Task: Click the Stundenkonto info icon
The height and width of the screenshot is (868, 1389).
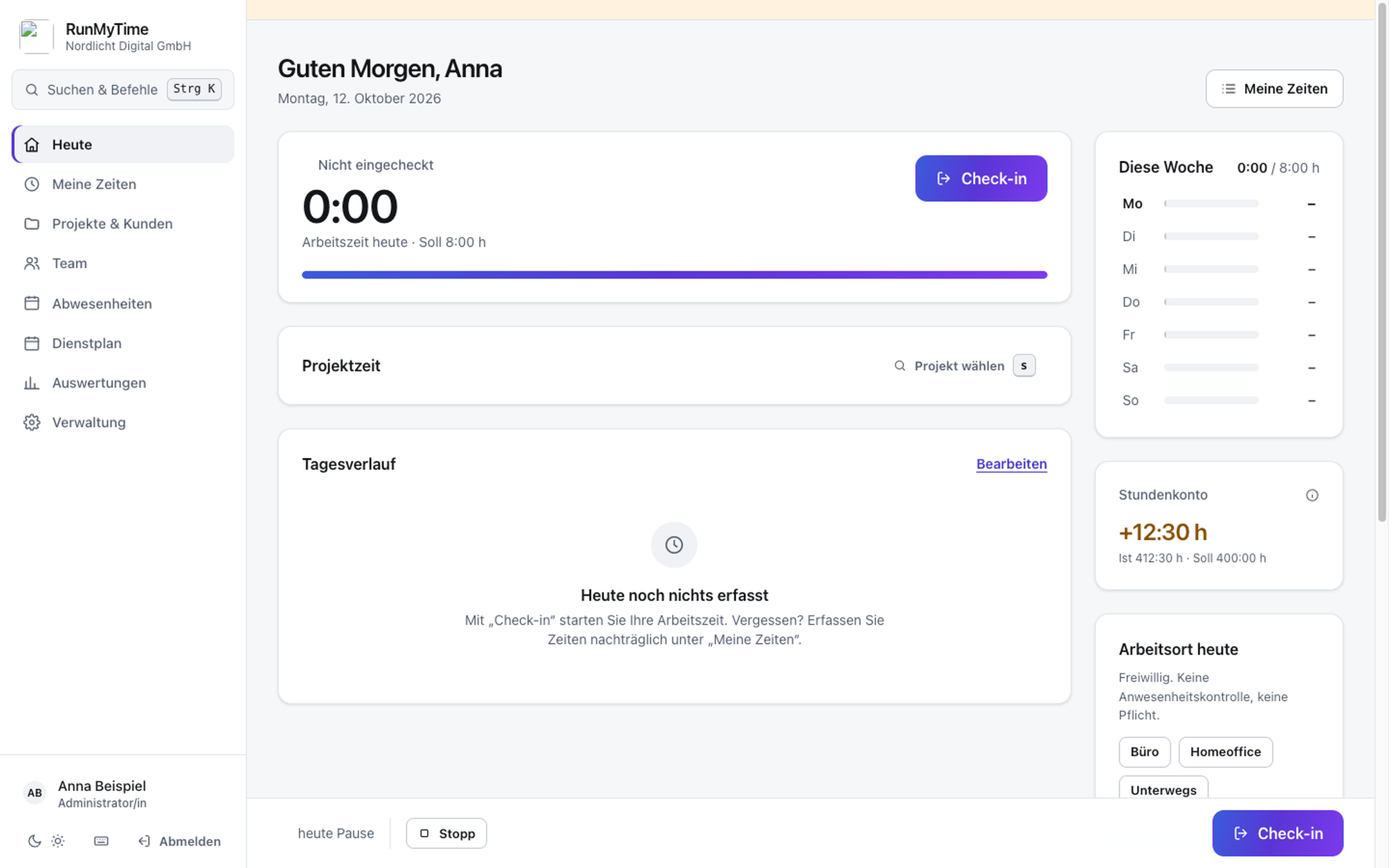Action: click(x=1312, y=495)
